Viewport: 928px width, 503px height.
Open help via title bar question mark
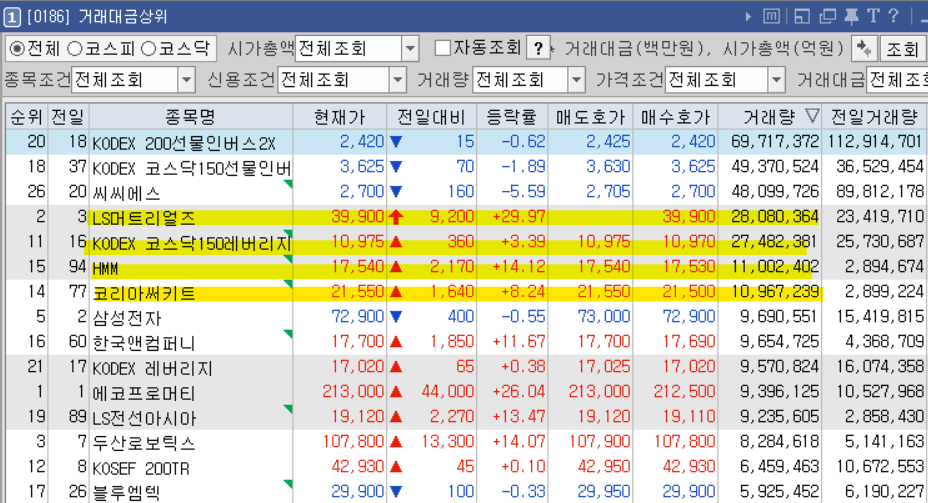(894, 16)
